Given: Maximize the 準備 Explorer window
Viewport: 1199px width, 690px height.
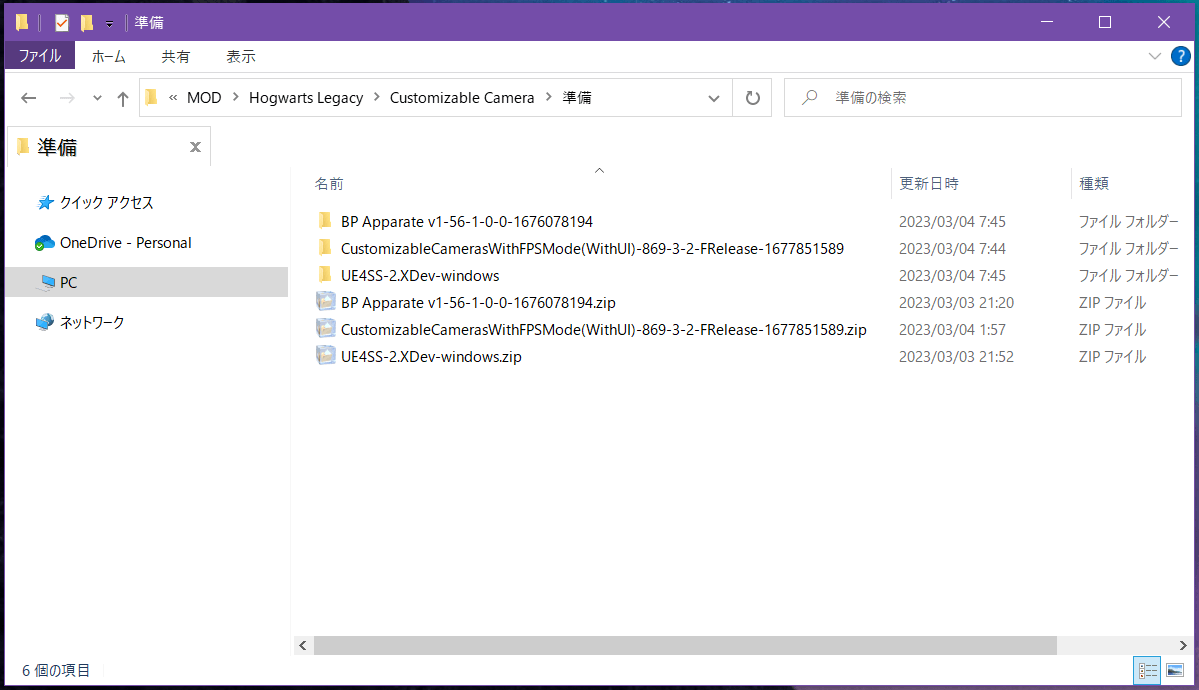Looking at the screenshot, I should 1105,22.
